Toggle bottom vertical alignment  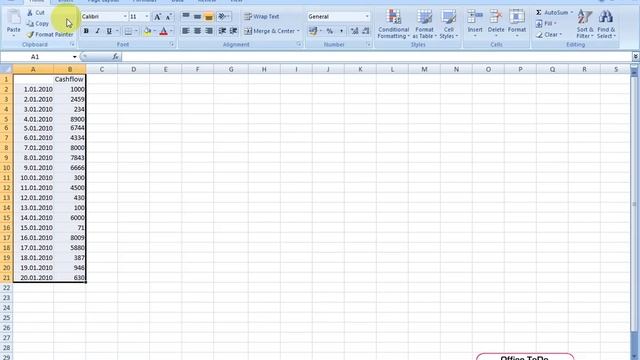click(x=209, y=16)
